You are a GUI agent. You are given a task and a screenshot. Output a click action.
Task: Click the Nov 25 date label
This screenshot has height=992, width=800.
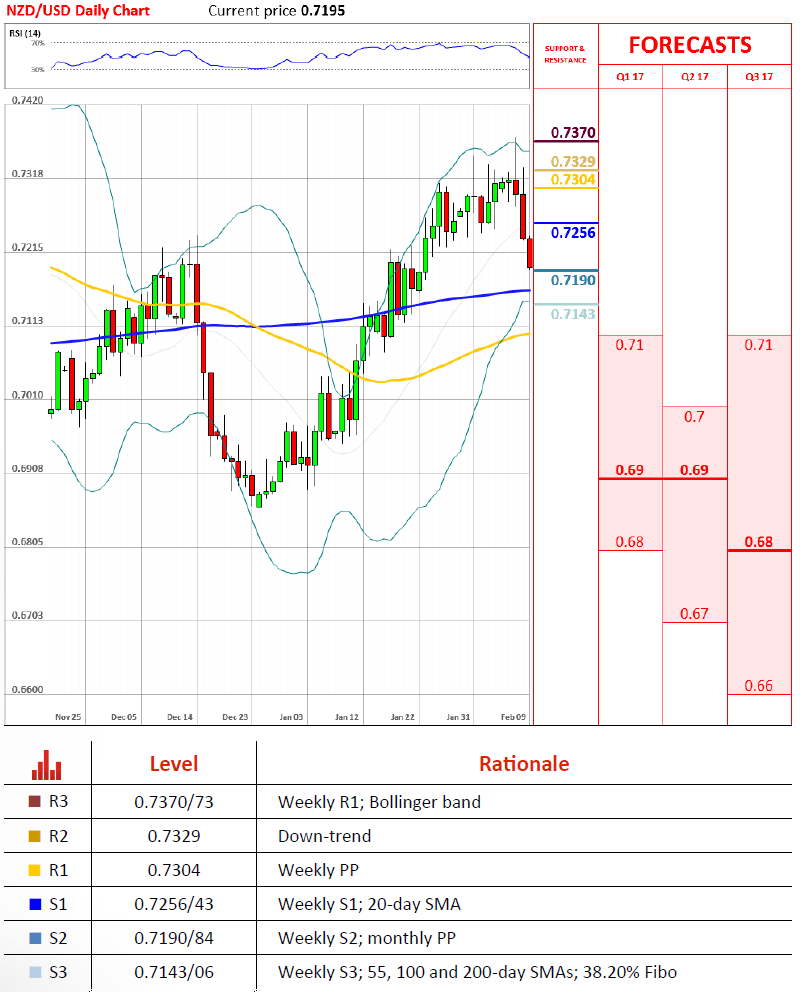(x=68, y=717)
